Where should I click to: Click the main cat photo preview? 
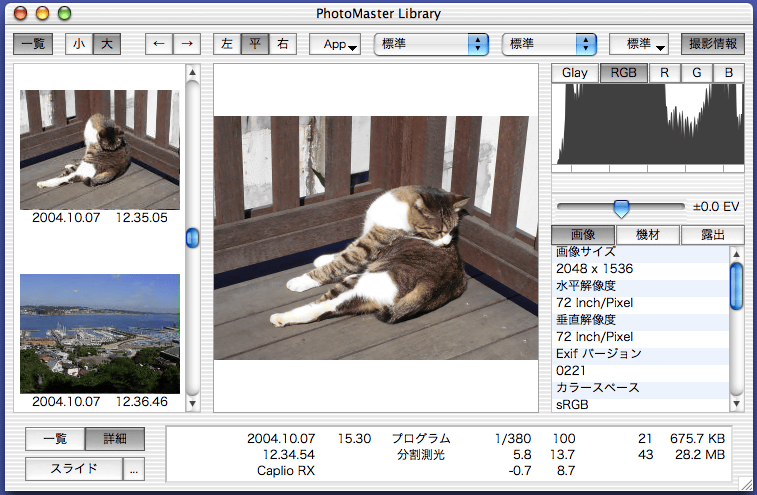coord(376,238)
